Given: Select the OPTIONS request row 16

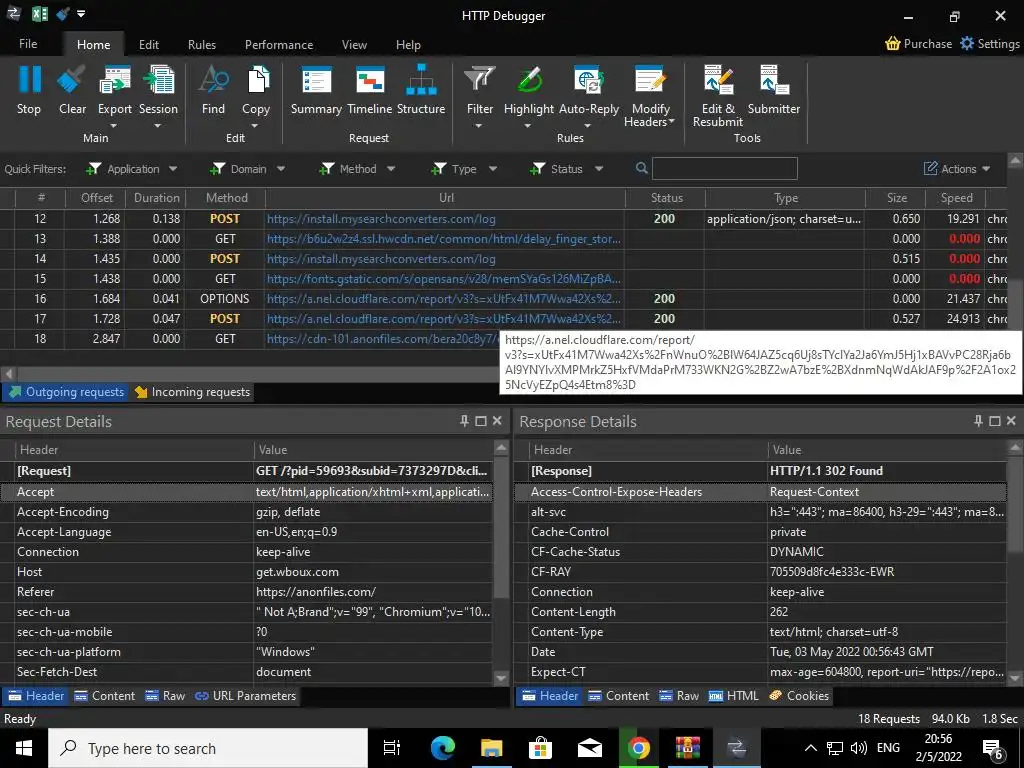Looking at the screenshot, I should [x=503, y=299].
